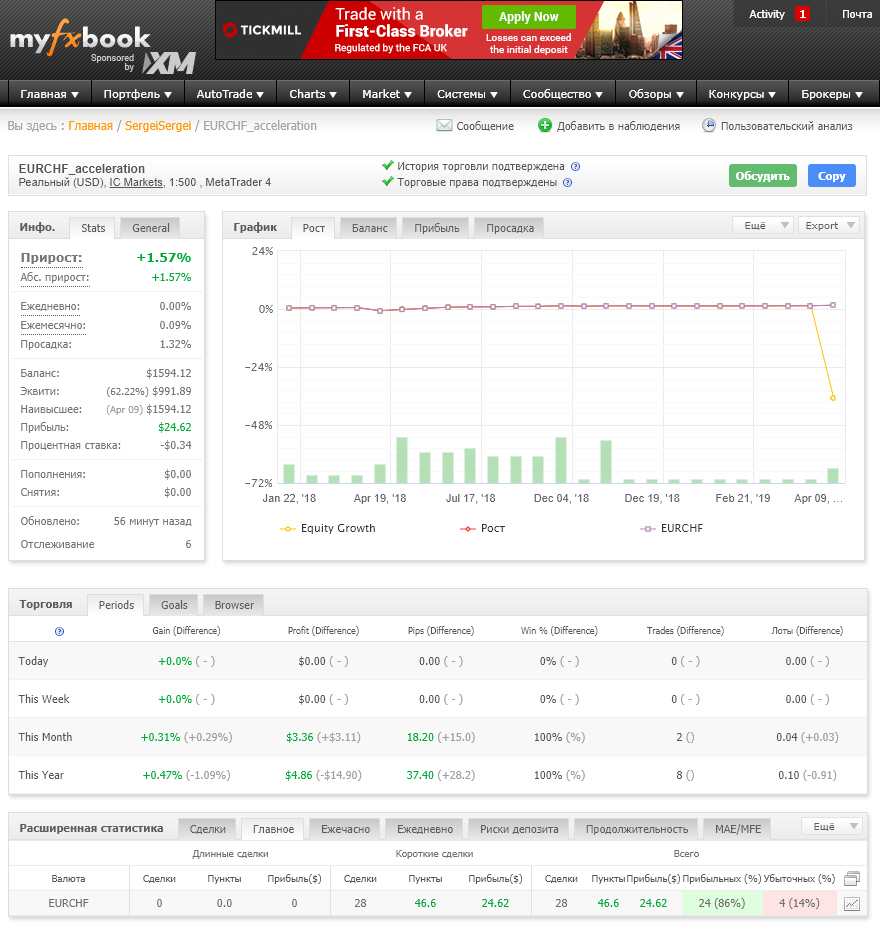This screenshot has width=880, height=930.
Task: Open the message envelope icon
Action: pyautogui.click(x=444, y=125)
